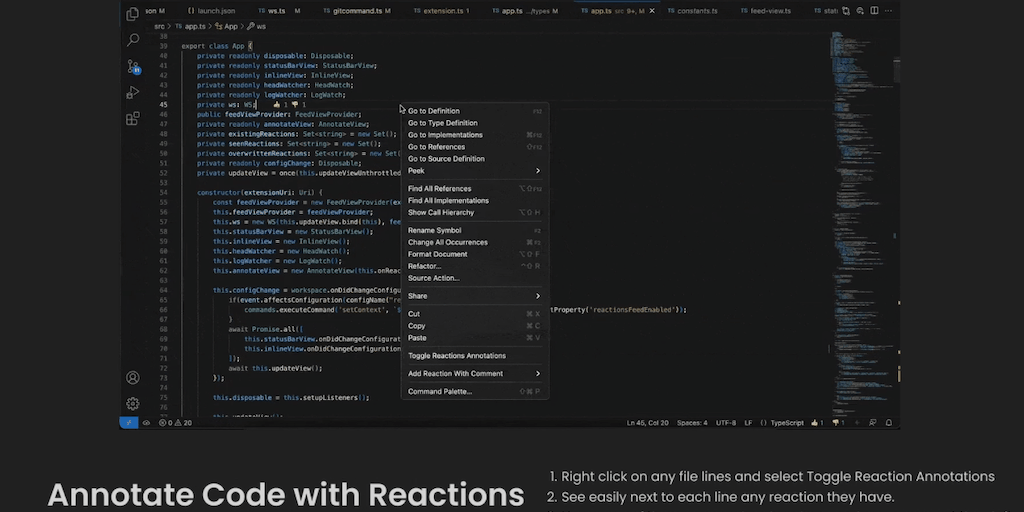Viewport: 1024px width, 512px height.
Task: Open the Run and Debug view
Action: (x=133, y=92)
